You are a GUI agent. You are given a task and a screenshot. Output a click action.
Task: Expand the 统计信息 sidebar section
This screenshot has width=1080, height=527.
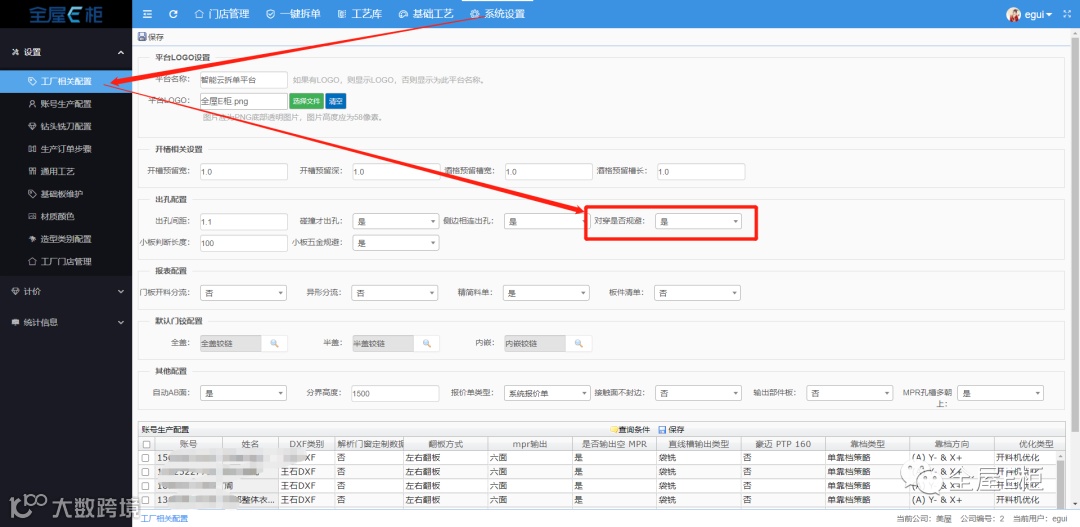click(x=66, y=322)
